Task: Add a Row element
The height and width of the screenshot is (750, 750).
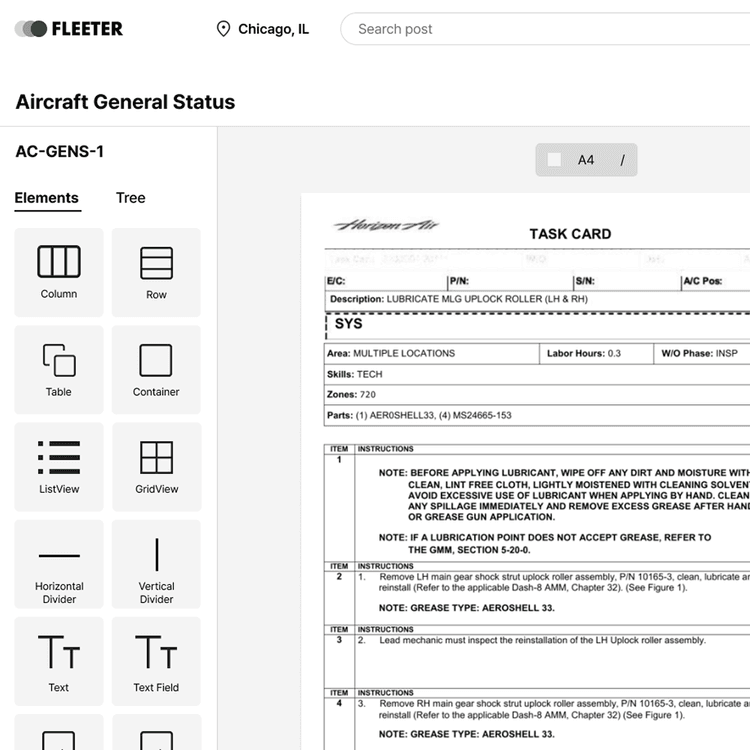Action: (x=156, y=271)
